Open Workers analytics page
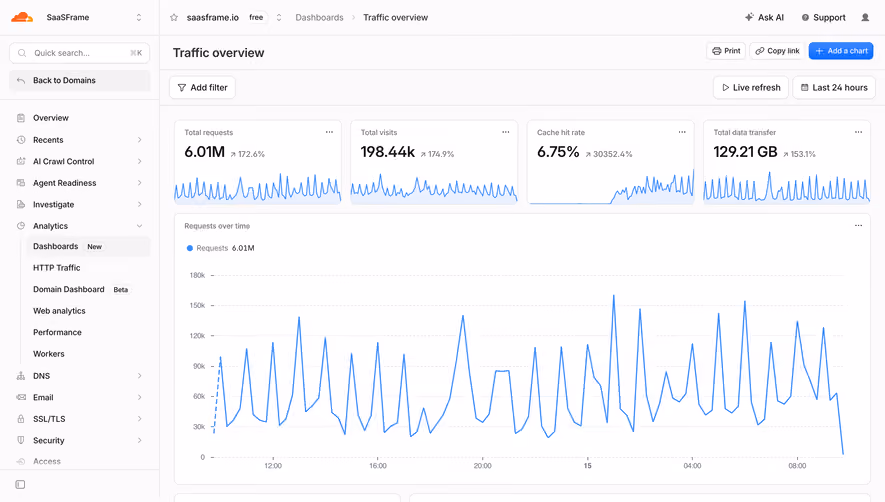 coord(49,353)
